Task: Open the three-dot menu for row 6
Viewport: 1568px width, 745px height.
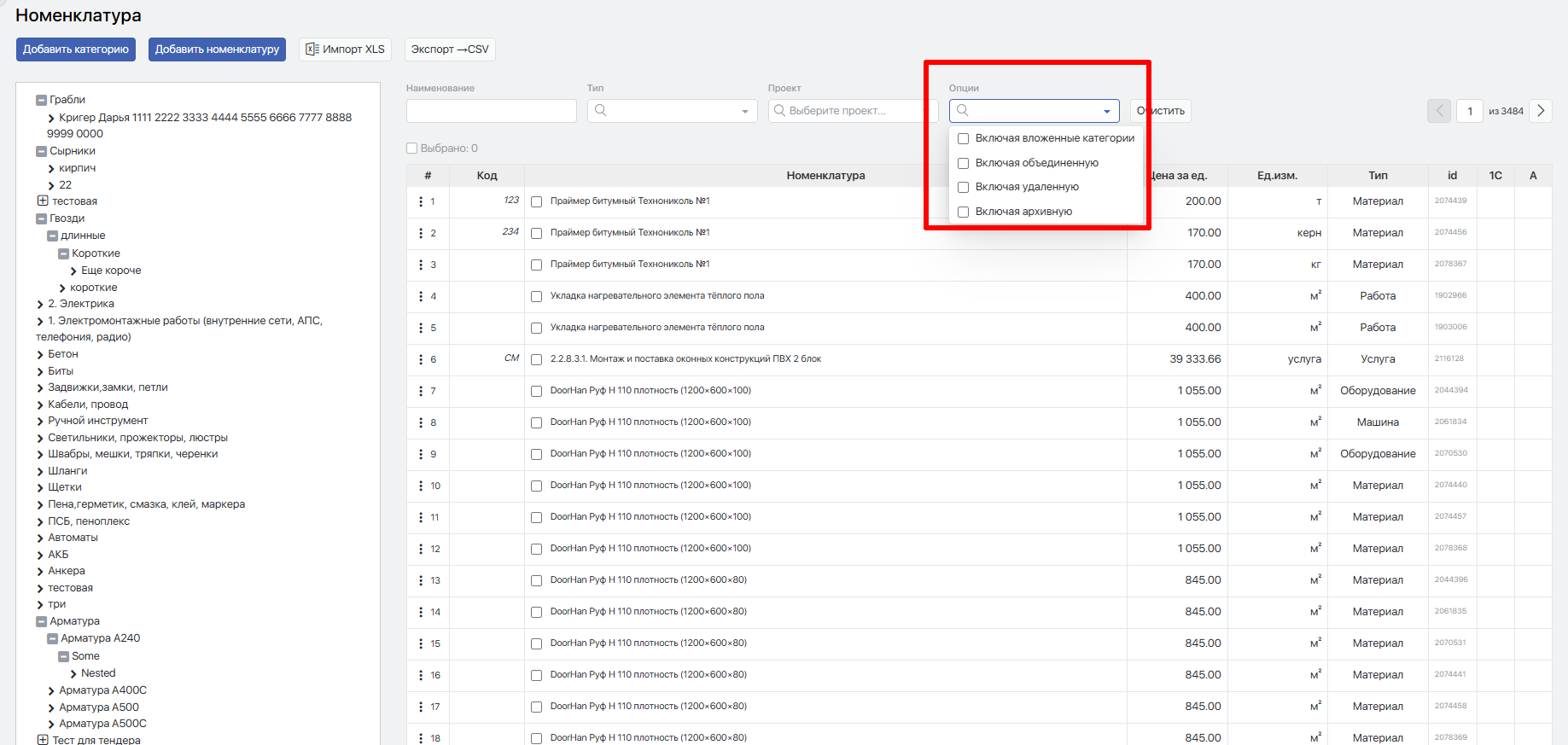Action: coord(421,359)
